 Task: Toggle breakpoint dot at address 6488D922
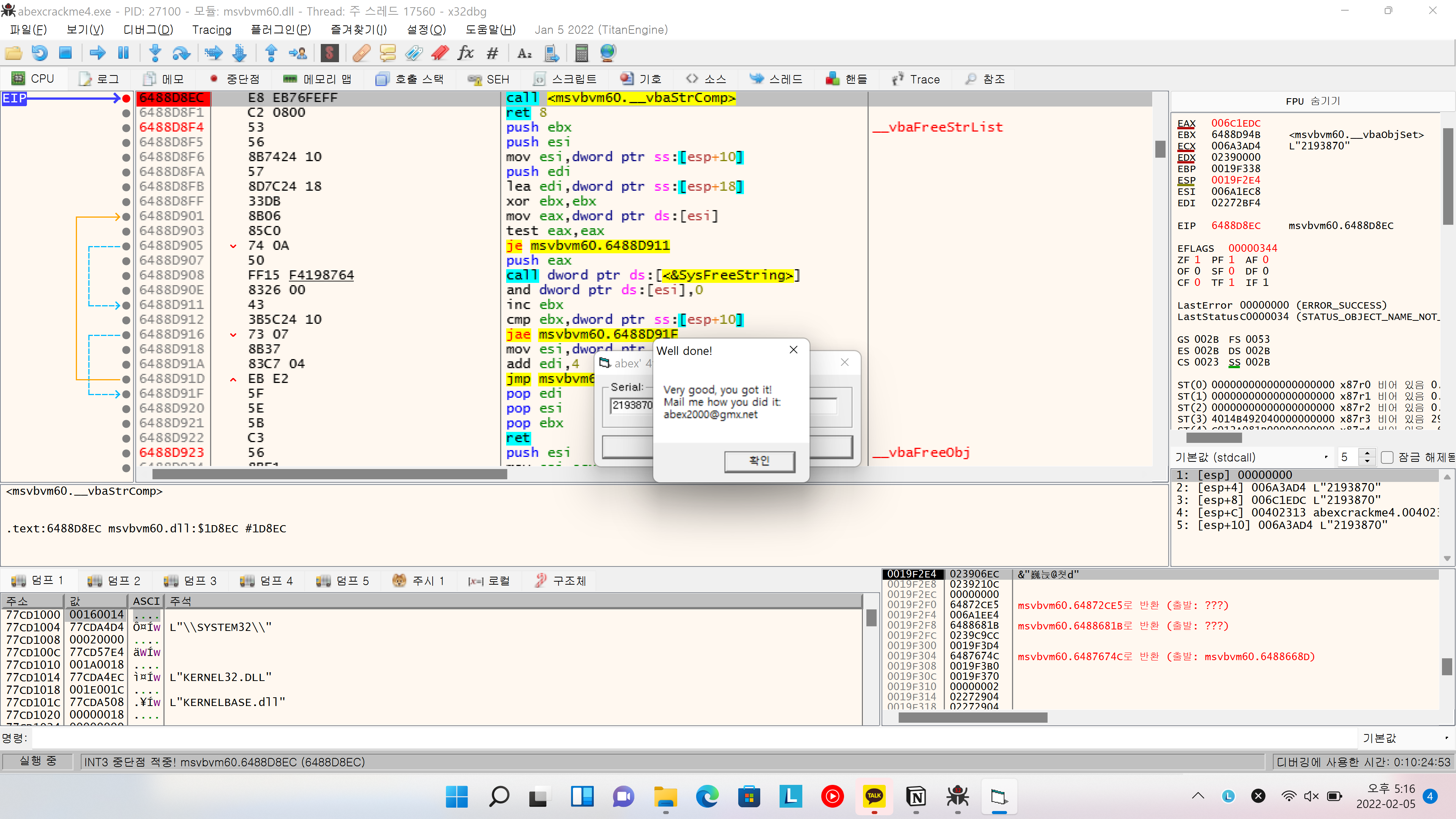126,438
